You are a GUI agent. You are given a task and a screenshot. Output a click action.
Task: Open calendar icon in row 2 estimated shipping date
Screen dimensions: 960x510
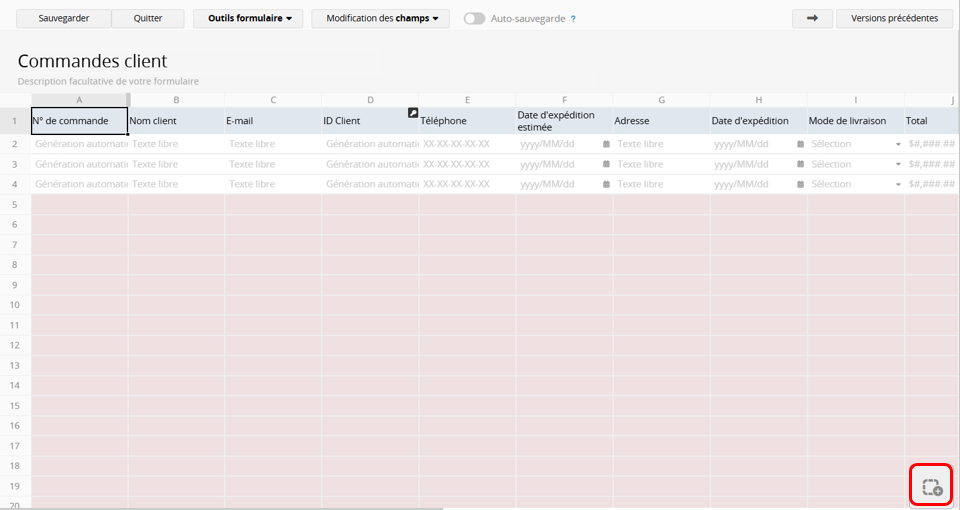[x=606, y=144]
